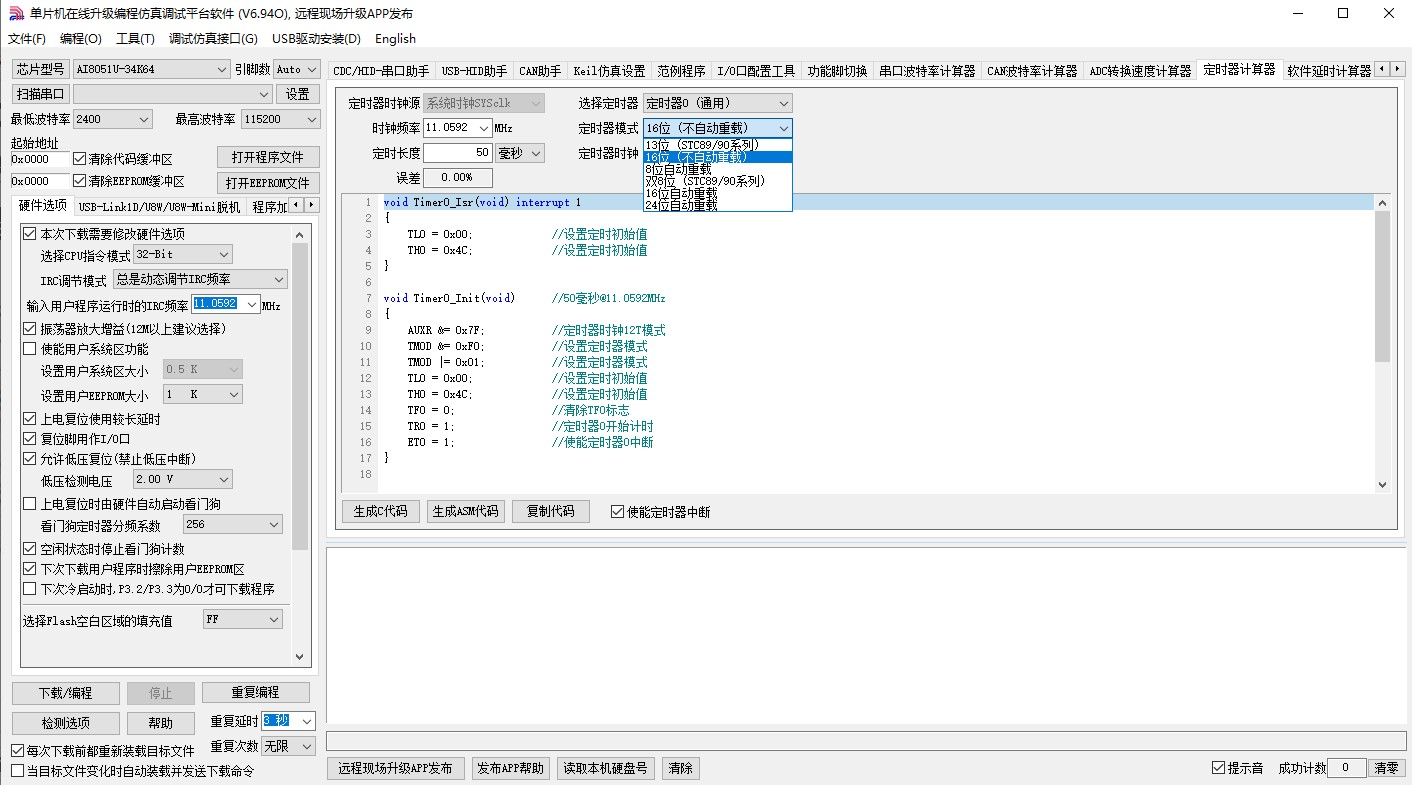Toggle '复位脚用作I/O口' checkbox
The image size is (1412, 785).
coord(29,439)
